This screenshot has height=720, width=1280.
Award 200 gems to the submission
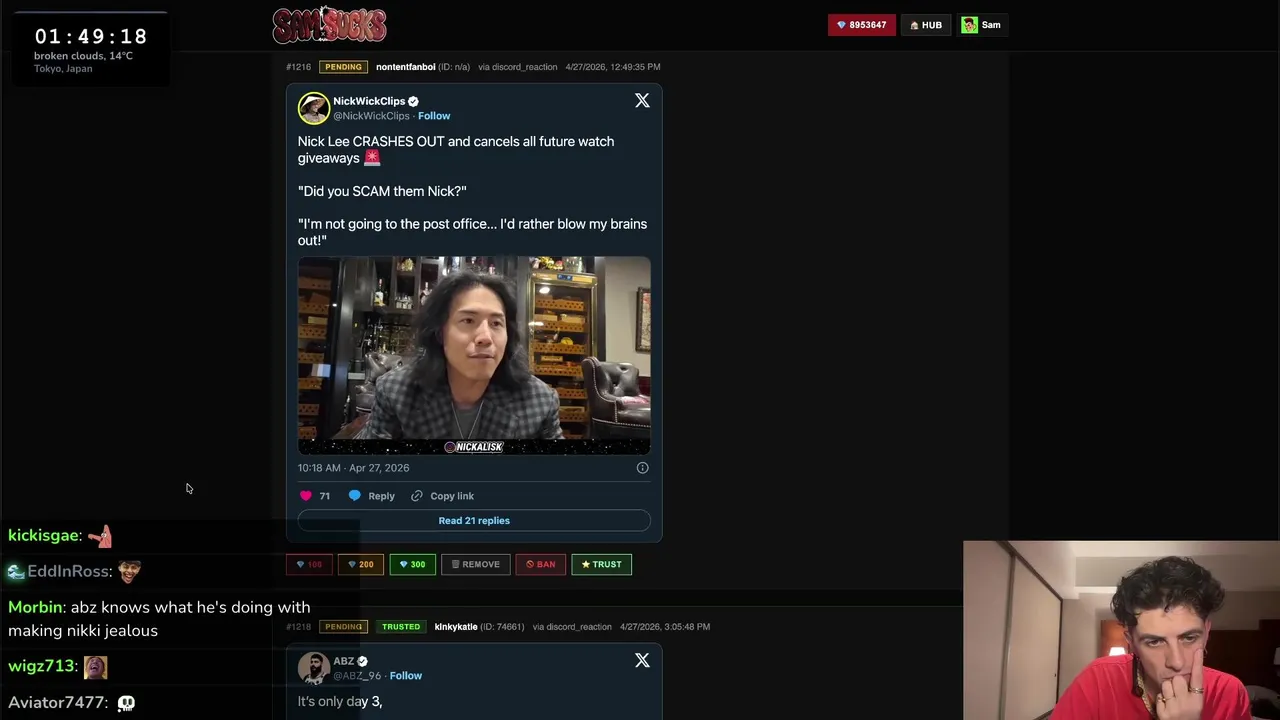point(361,565)
